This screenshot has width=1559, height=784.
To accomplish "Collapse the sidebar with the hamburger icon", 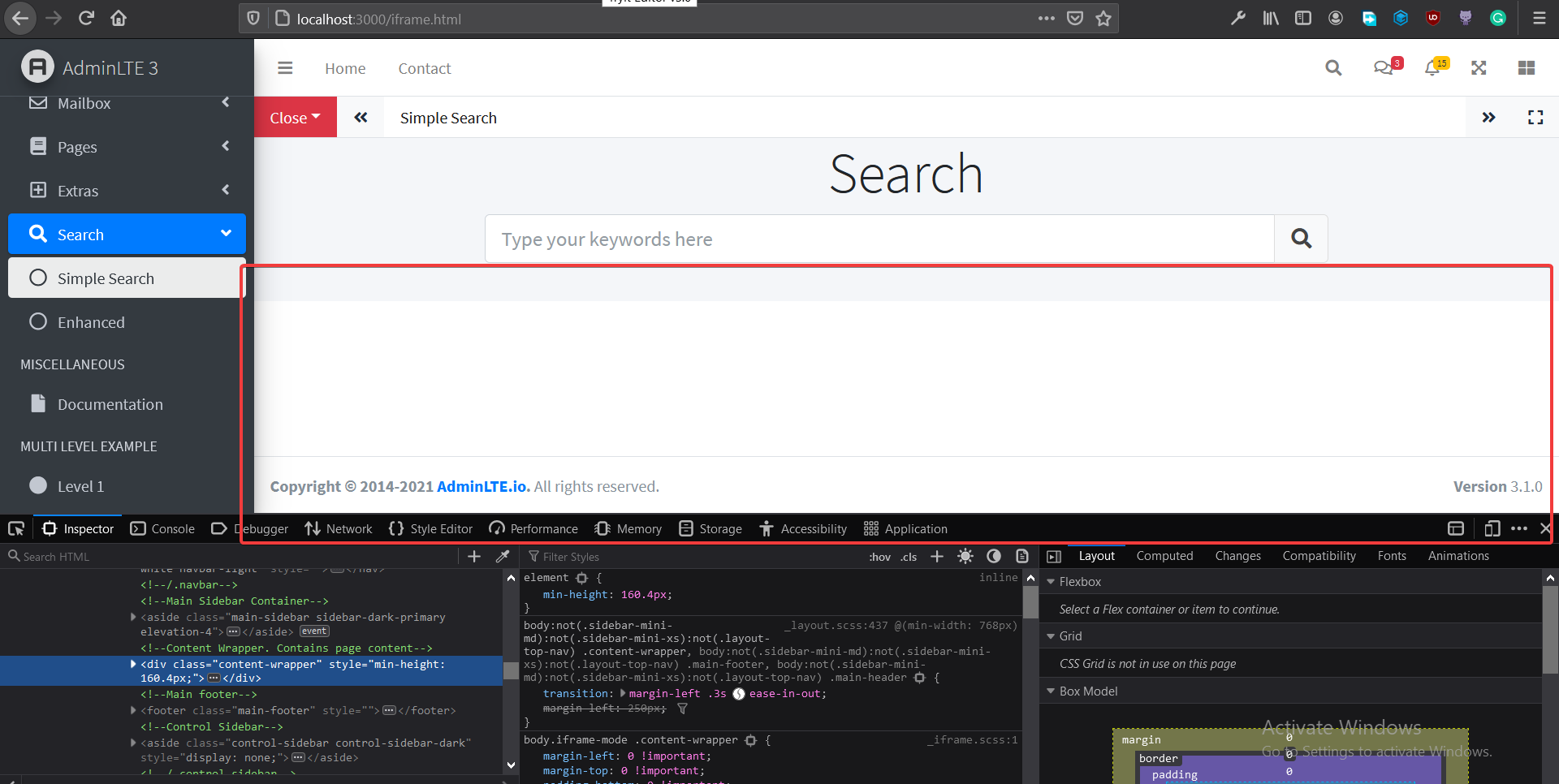I will (285, 68).
